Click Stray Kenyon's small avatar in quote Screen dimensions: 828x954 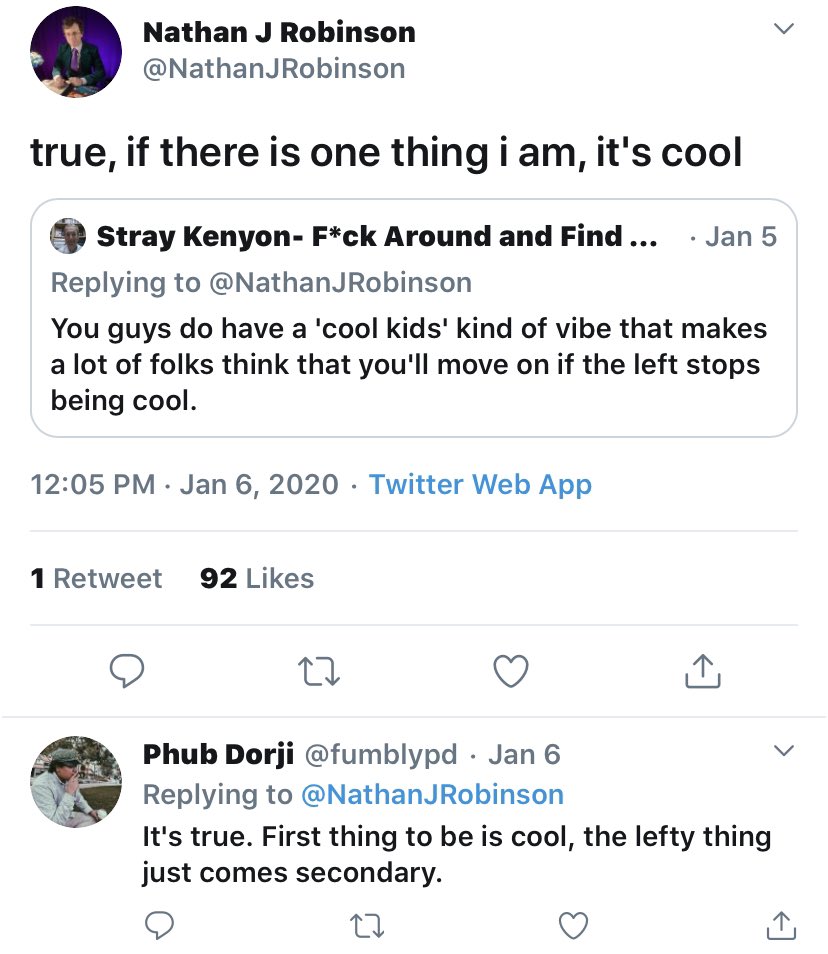[x=68, y=236]
